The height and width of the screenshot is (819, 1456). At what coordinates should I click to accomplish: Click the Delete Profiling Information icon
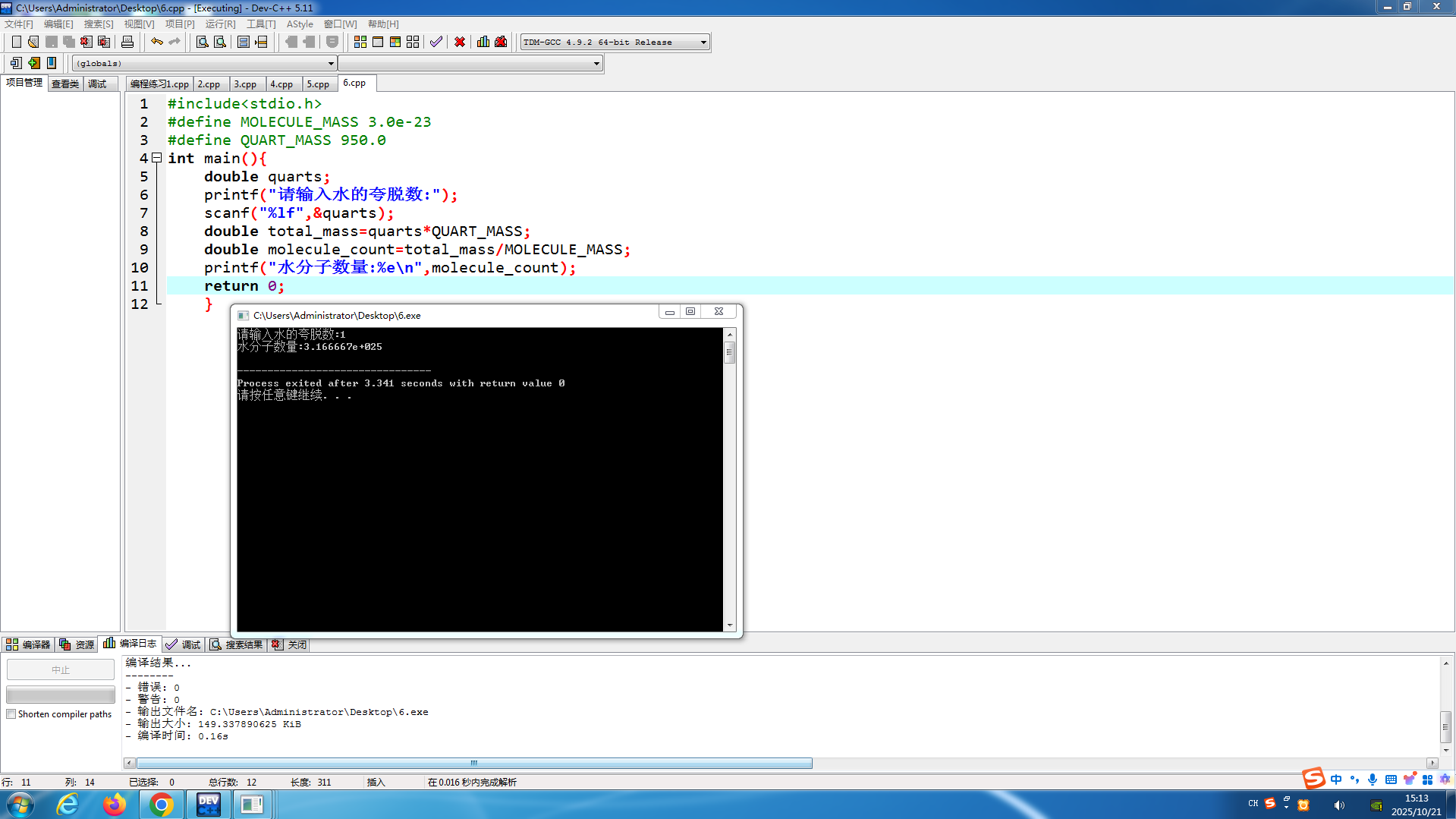coord(501,42)
